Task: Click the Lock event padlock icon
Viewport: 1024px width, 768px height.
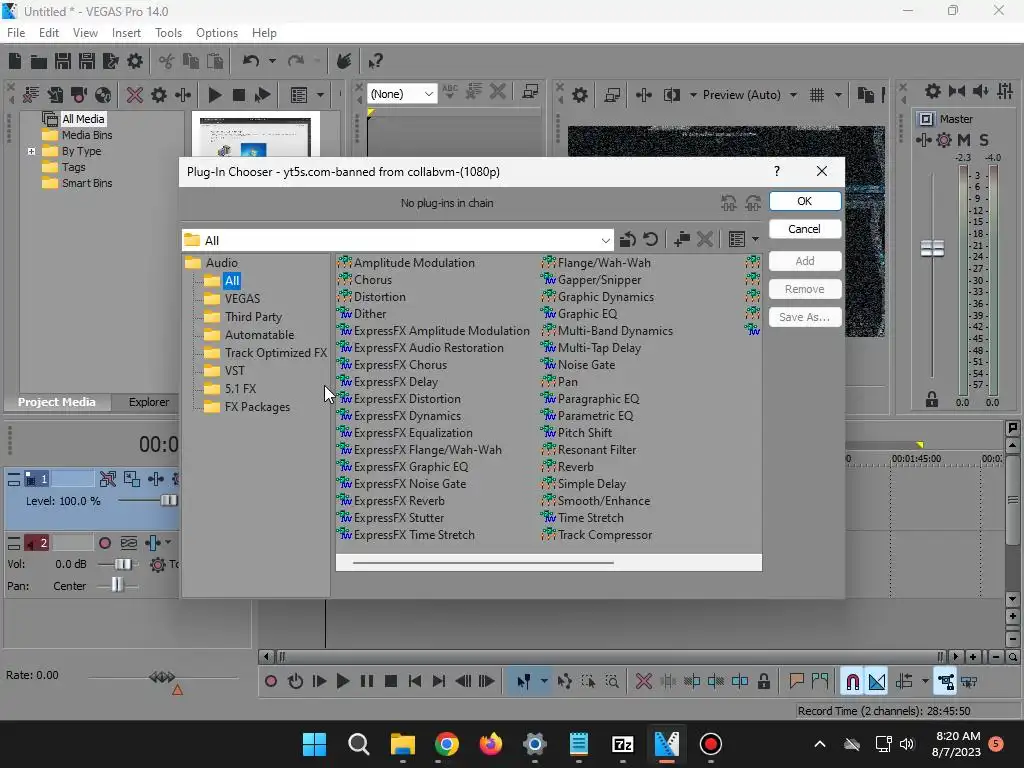Action: [x=763, y=681]
